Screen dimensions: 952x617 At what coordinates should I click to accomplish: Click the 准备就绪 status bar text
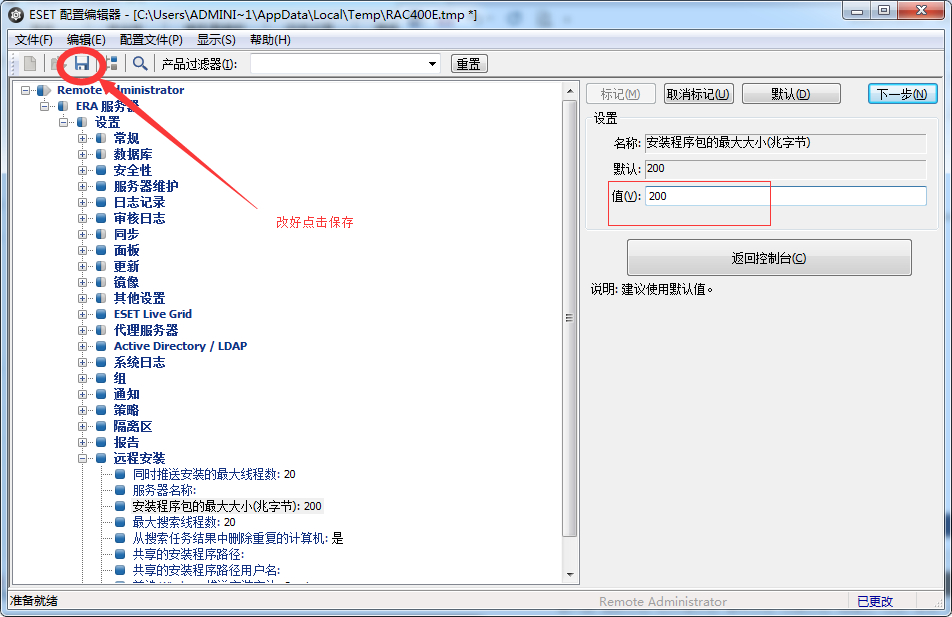tap(33, 601)
